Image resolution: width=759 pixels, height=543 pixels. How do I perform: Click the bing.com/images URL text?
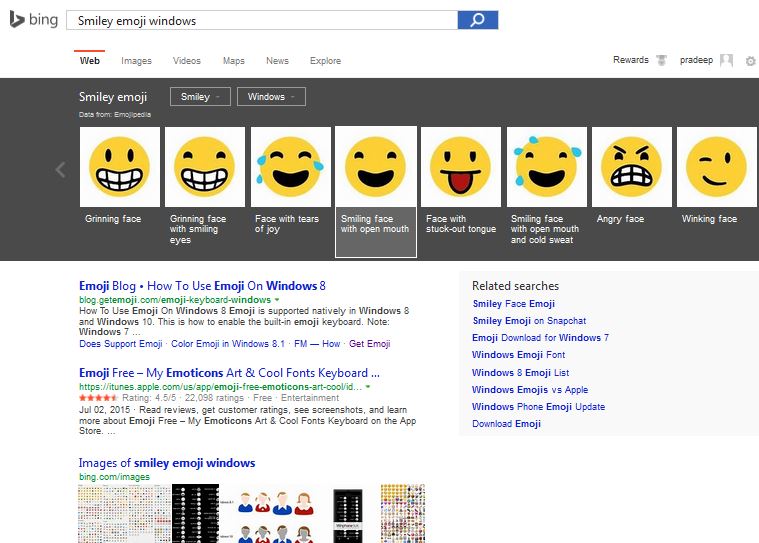tap(114, 477)
